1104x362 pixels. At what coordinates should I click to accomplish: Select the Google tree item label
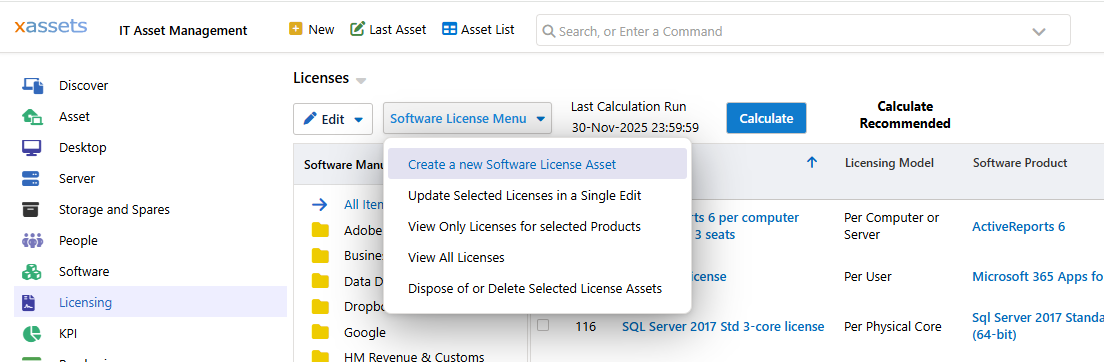point(365,332)
